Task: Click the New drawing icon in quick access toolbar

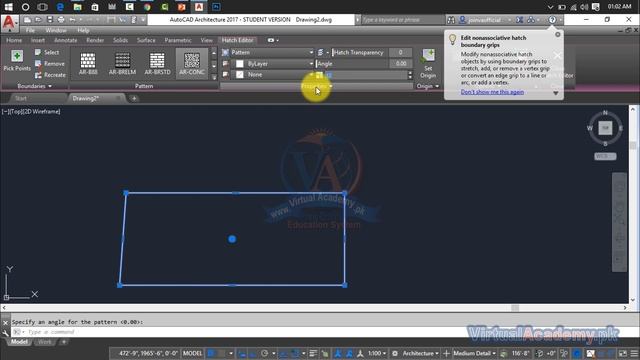Action: (27, 20)
